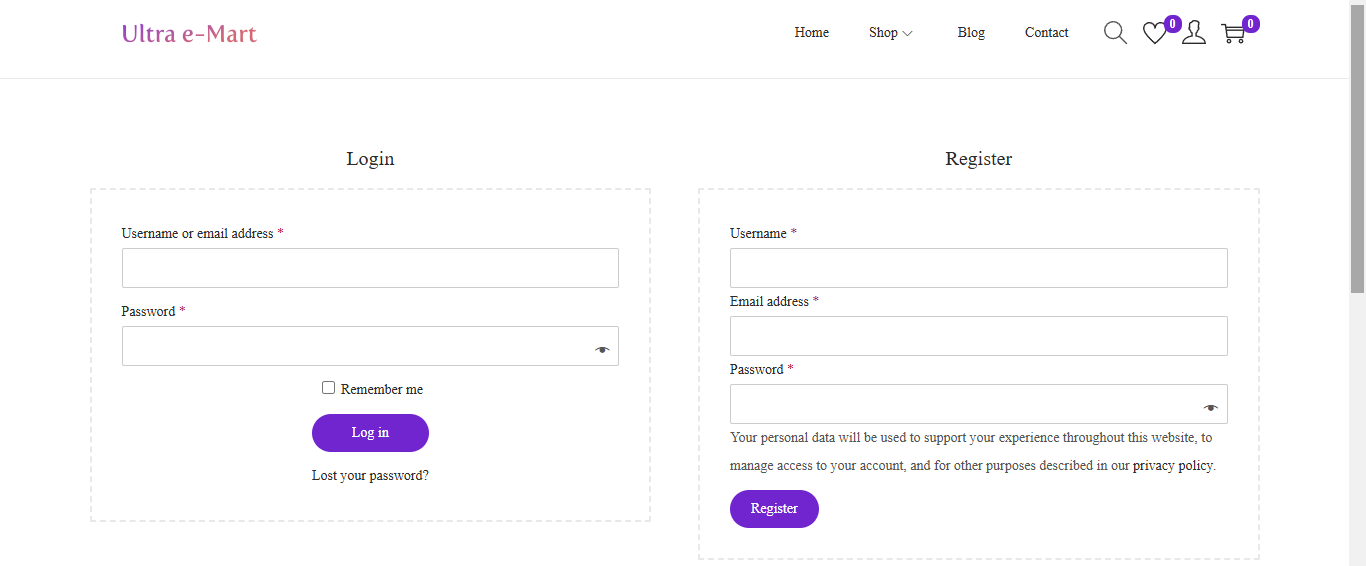Open the wishlist heart icon
Viewport: 1366px width, 566px height.
[x=1154, y=34]
